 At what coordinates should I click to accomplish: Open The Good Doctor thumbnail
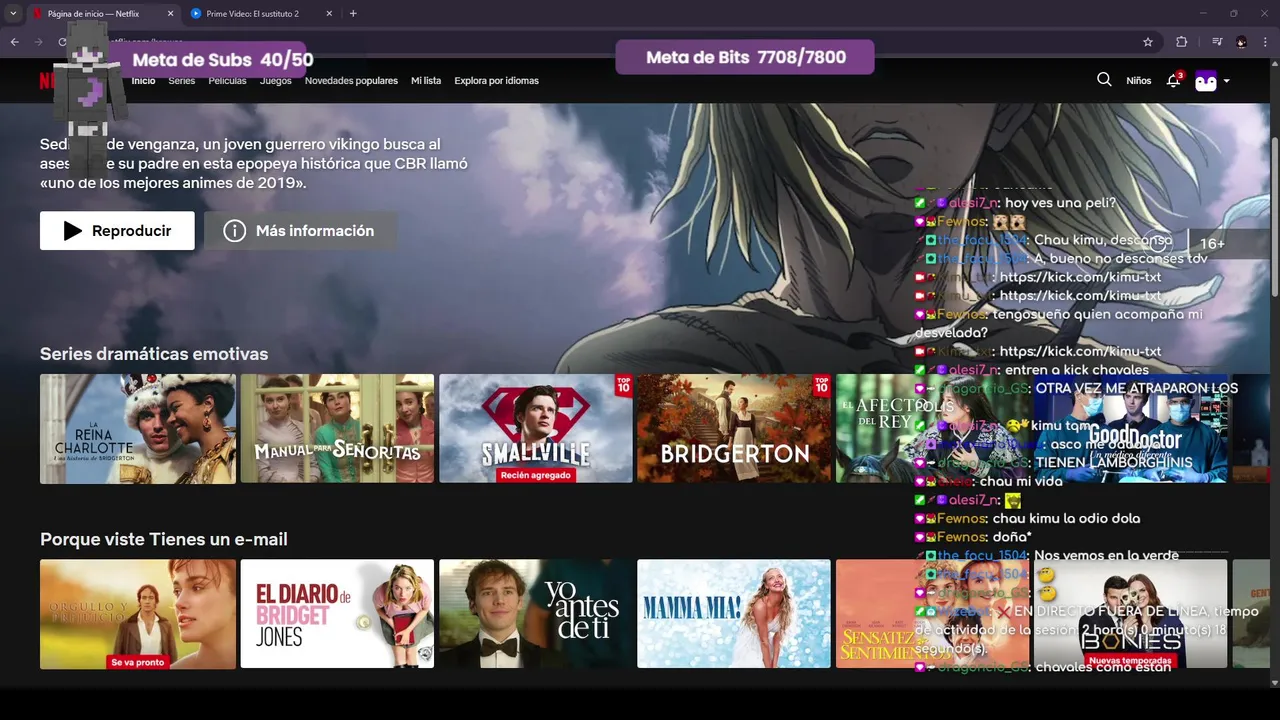coord(1130,429)
